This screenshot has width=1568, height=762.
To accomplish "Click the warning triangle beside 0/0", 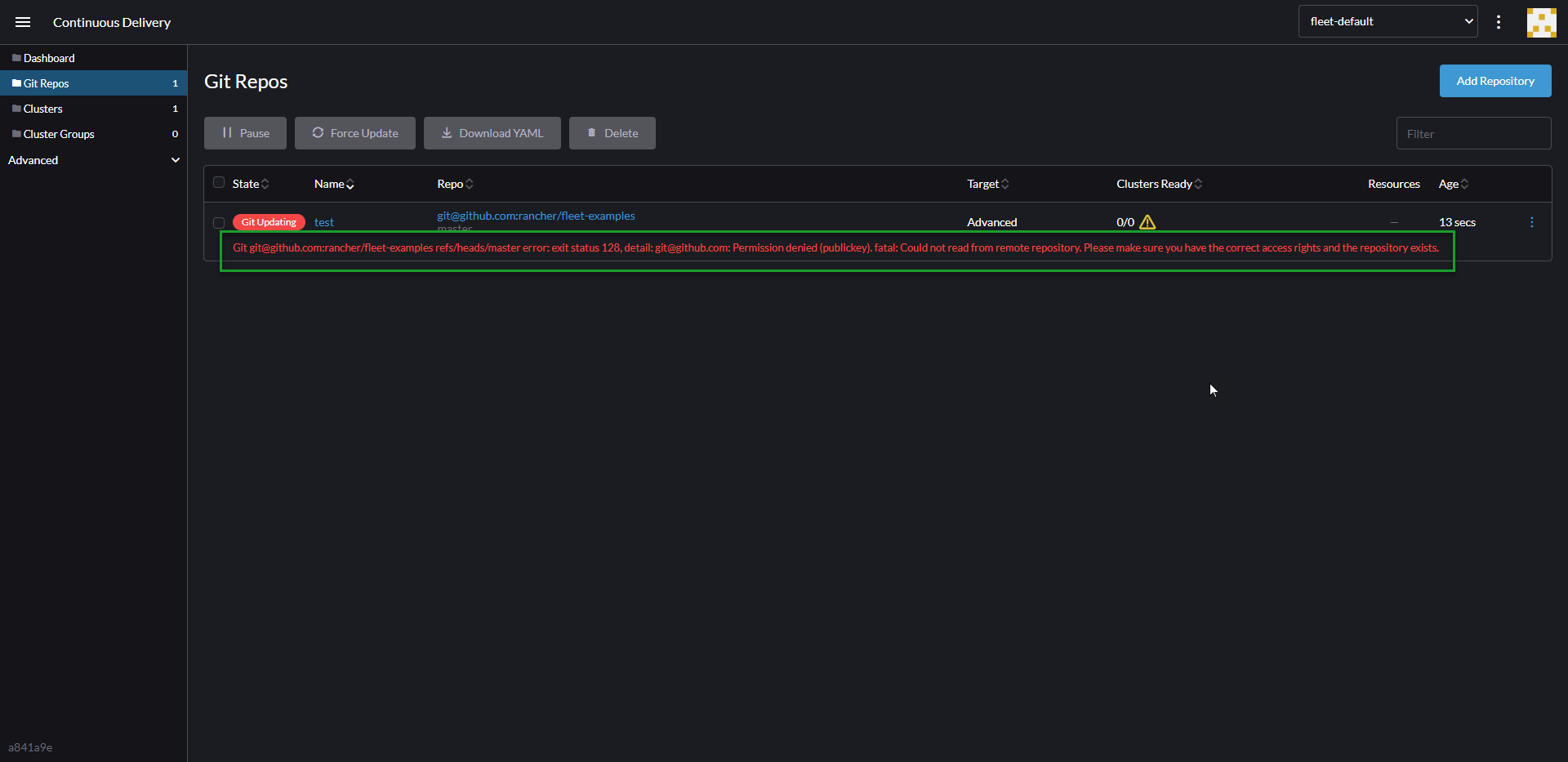I will [1147, 221].
